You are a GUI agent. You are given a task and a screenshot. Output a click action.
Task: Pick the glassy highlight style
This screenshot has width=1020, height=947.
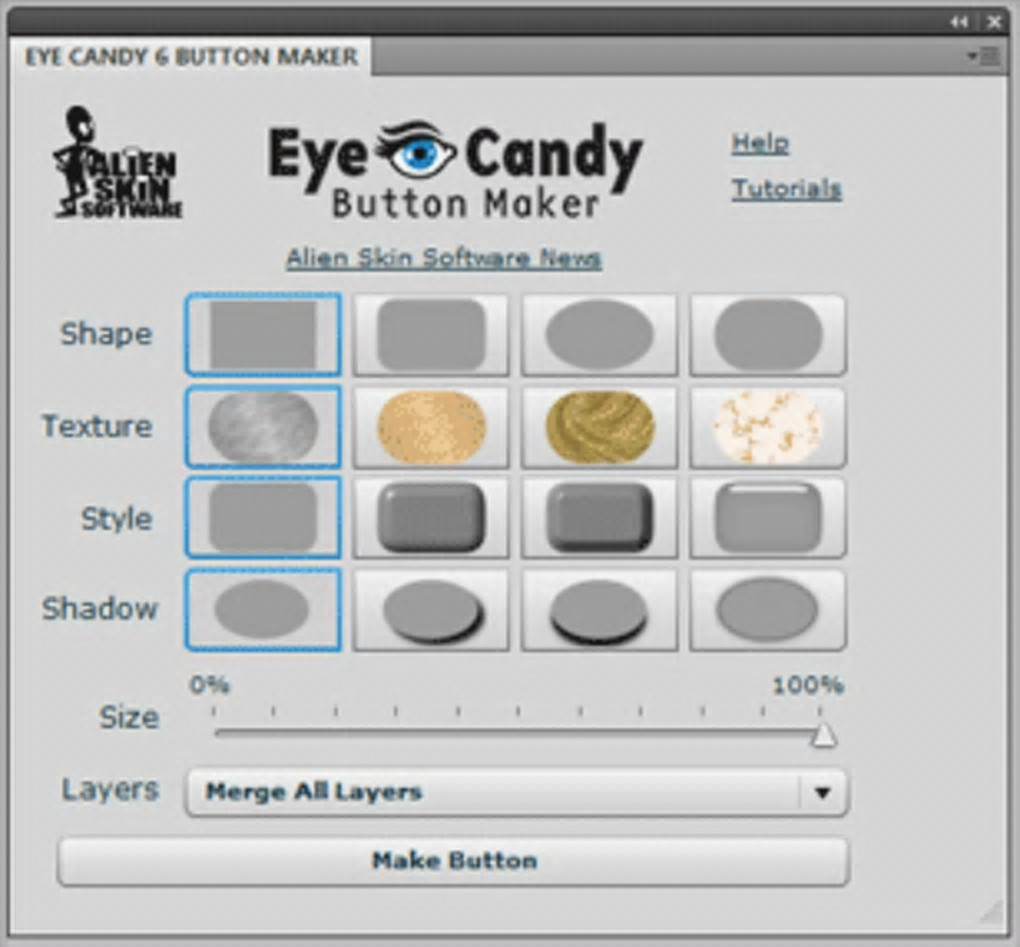pos(768,518)
